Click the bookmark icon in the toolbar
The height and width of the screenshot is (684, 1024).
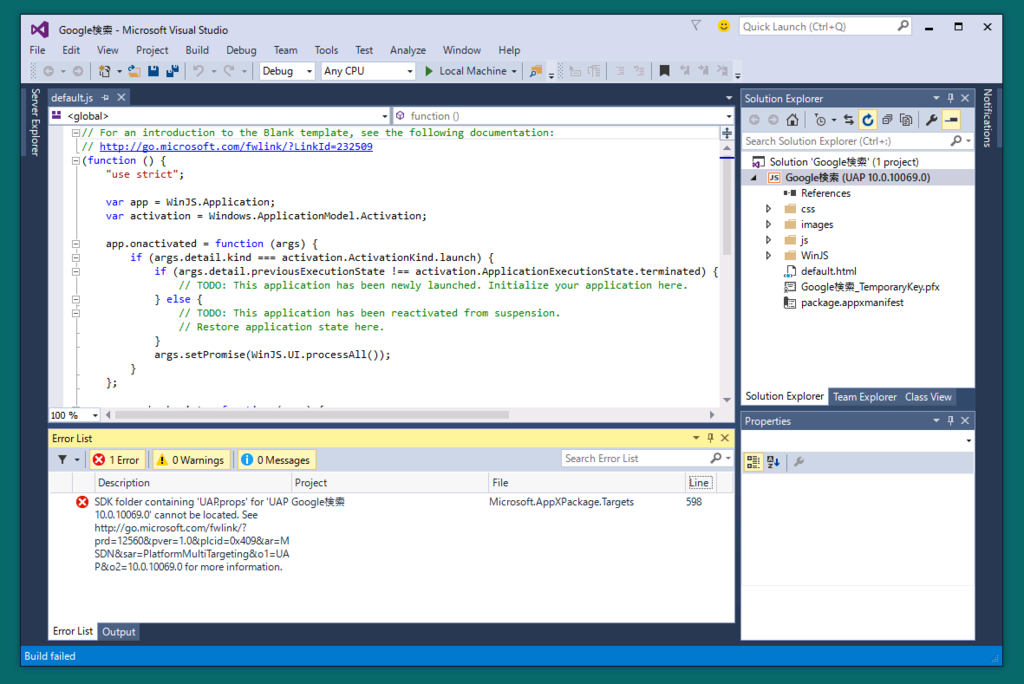point(664,71)
